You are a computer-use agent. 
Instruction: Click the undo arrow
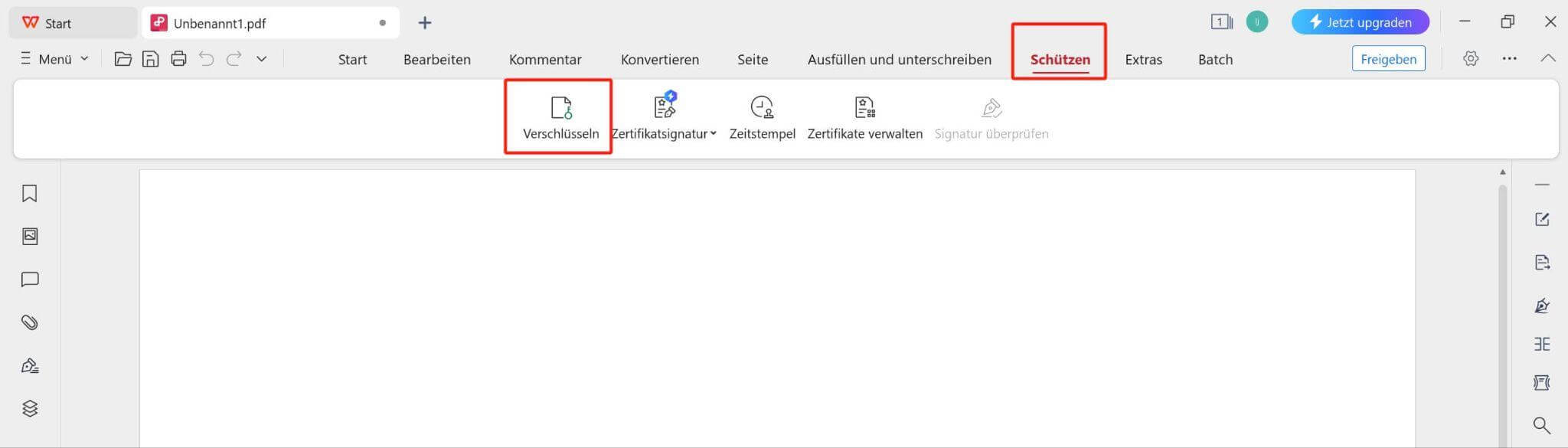coord(206,59)
